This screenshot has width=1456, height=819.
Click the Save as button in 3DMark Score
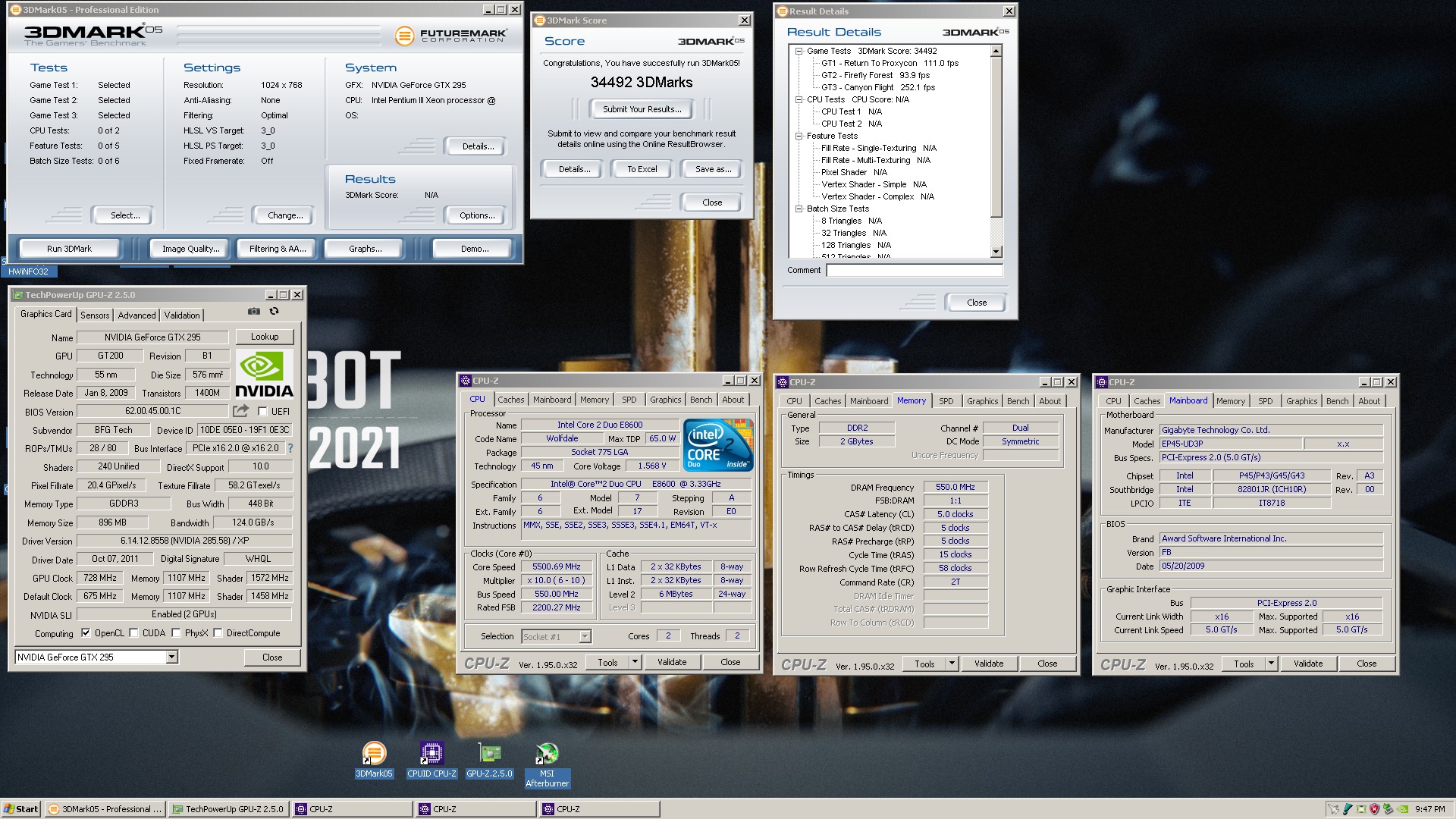pyautogui.click(x=713, y=169)
